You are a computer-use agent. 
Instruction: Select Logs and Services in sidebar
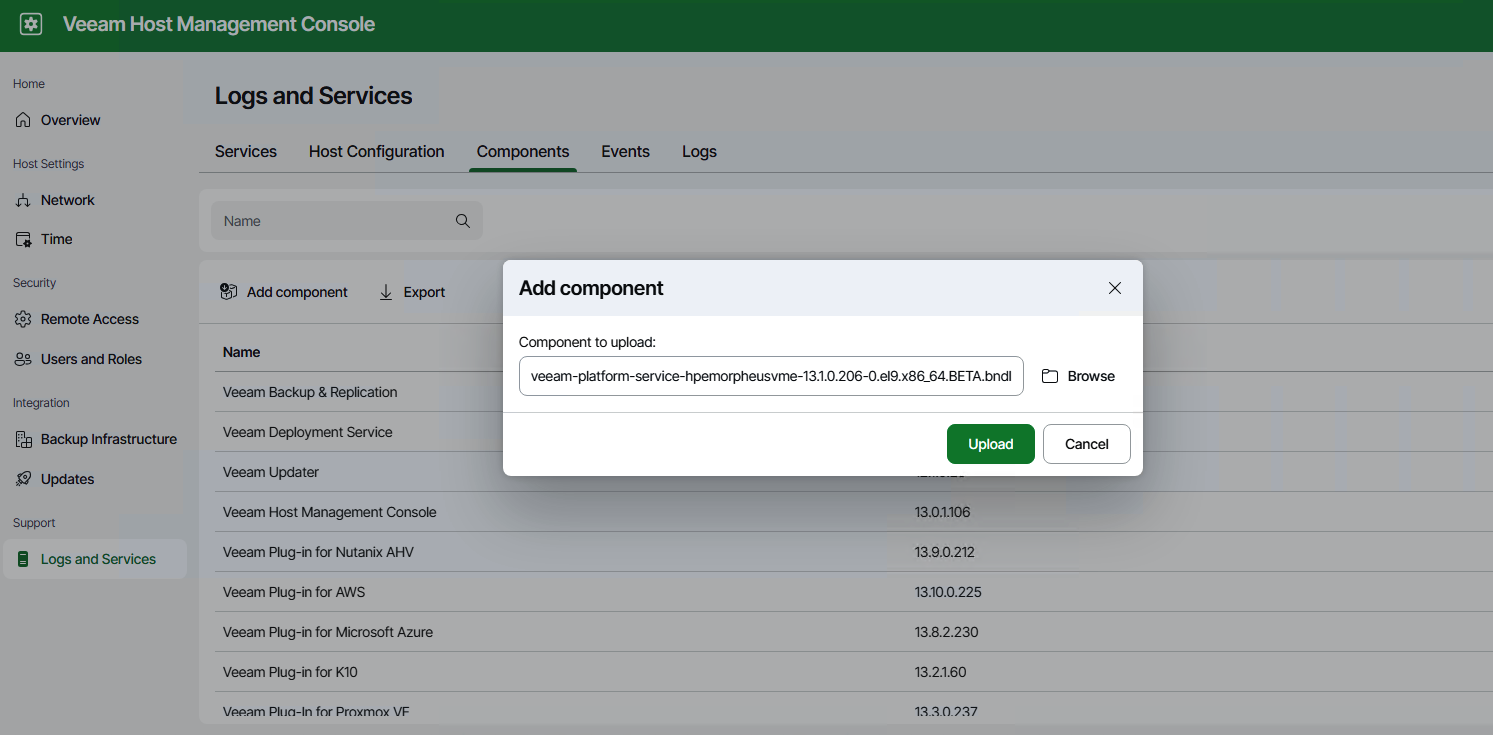[95, 559]
